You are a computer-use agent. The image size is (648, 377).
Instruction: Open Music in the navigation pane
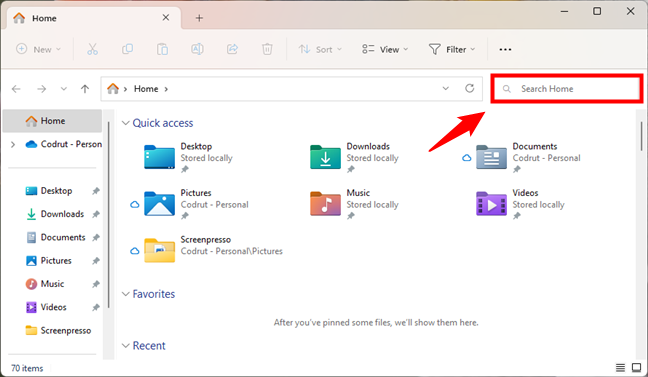[52, 284]
